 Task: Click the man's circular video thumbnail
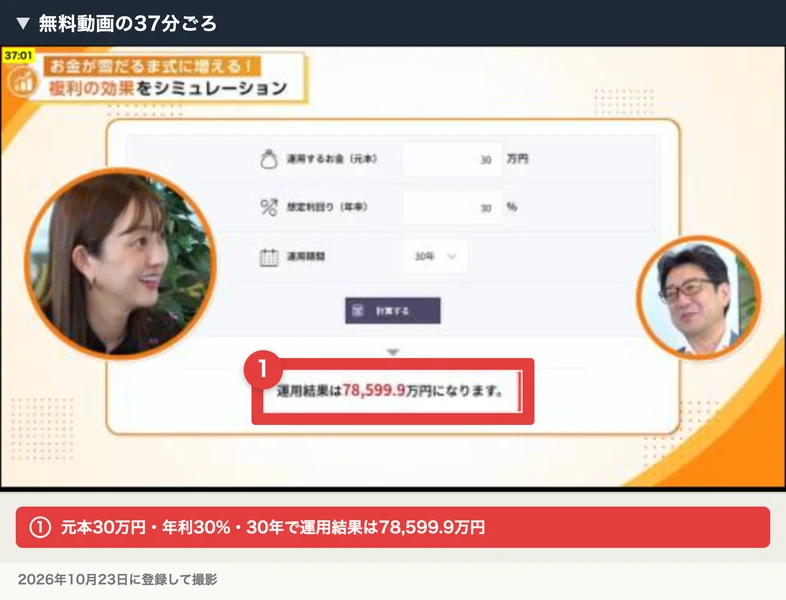(699, 298)
